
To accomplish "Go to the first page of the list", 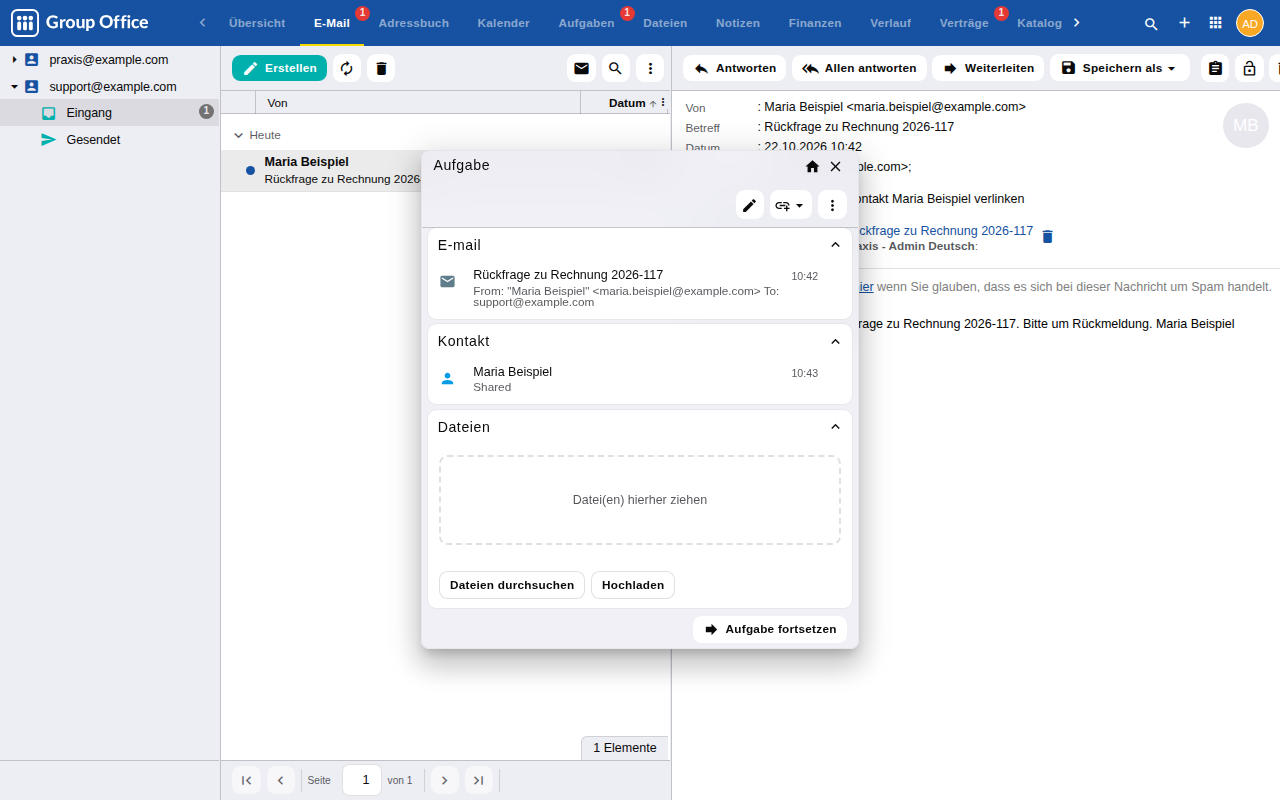I will pyautogui.click(x=246, y=780).
